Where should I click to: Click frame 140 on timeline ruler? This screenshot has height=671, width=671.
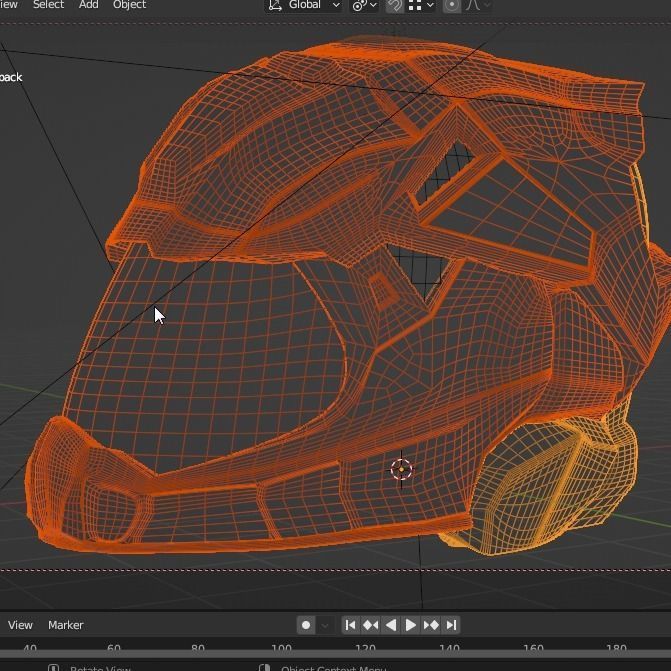[x=449, y=649]
